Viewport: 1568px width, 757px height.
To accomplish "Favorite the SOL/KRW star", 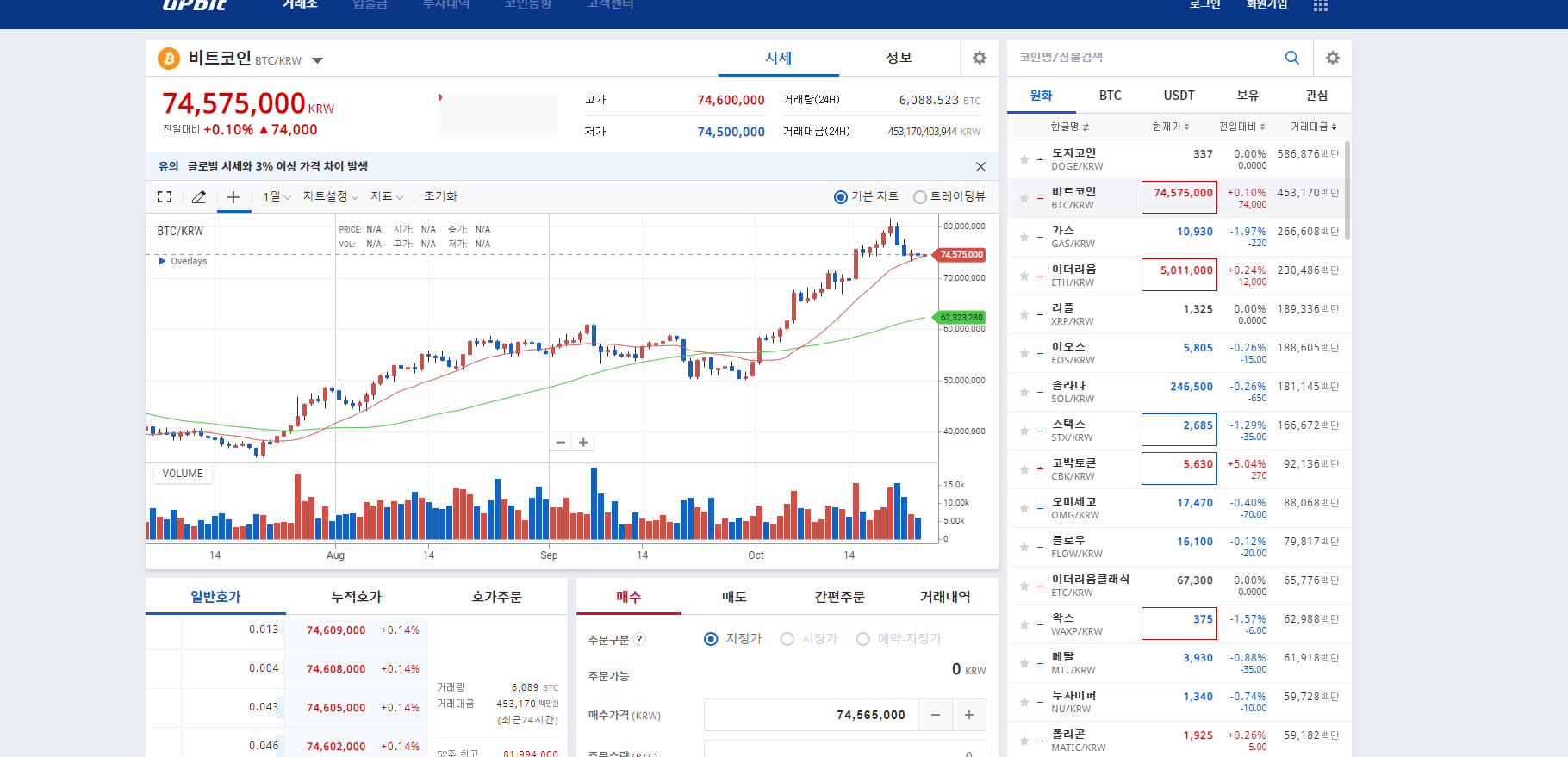I will [1024, 392].
